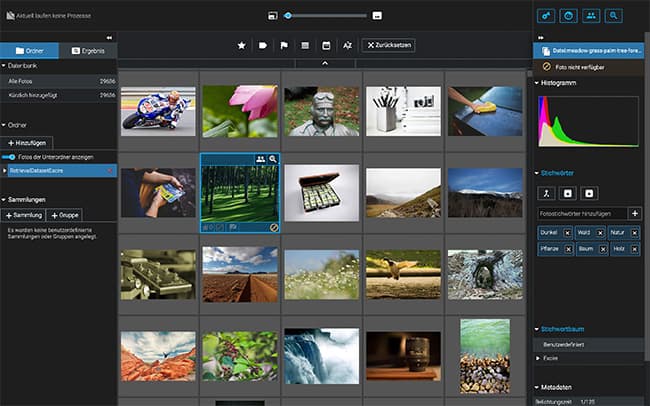Click the grid list filter icon

[x=305, y=46]
